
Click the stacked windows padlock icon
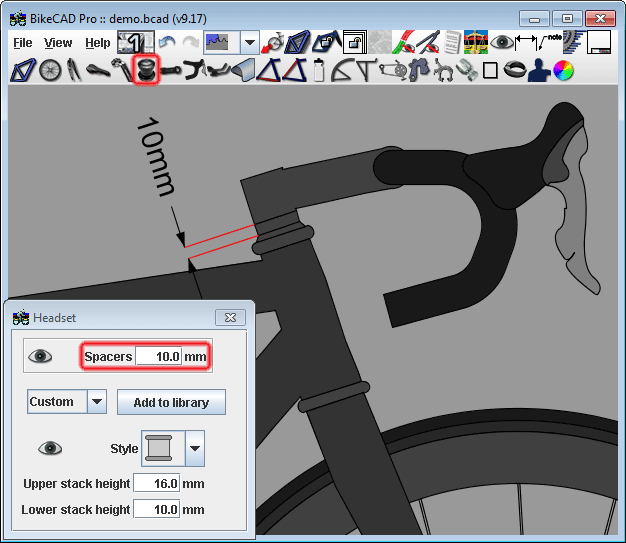pyautogui.click(x=355, y=42)
